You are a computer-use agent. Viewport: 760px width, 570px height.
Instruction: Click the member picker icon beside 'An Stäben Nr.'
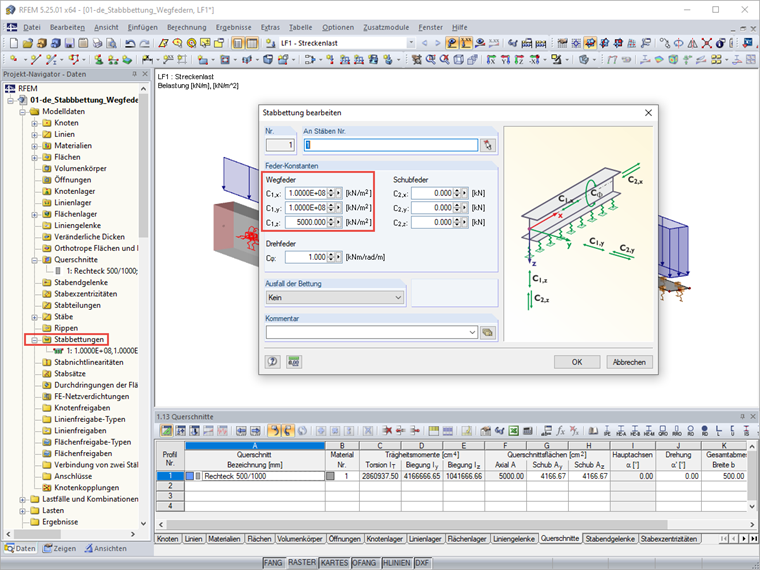(x=487, y=145)
